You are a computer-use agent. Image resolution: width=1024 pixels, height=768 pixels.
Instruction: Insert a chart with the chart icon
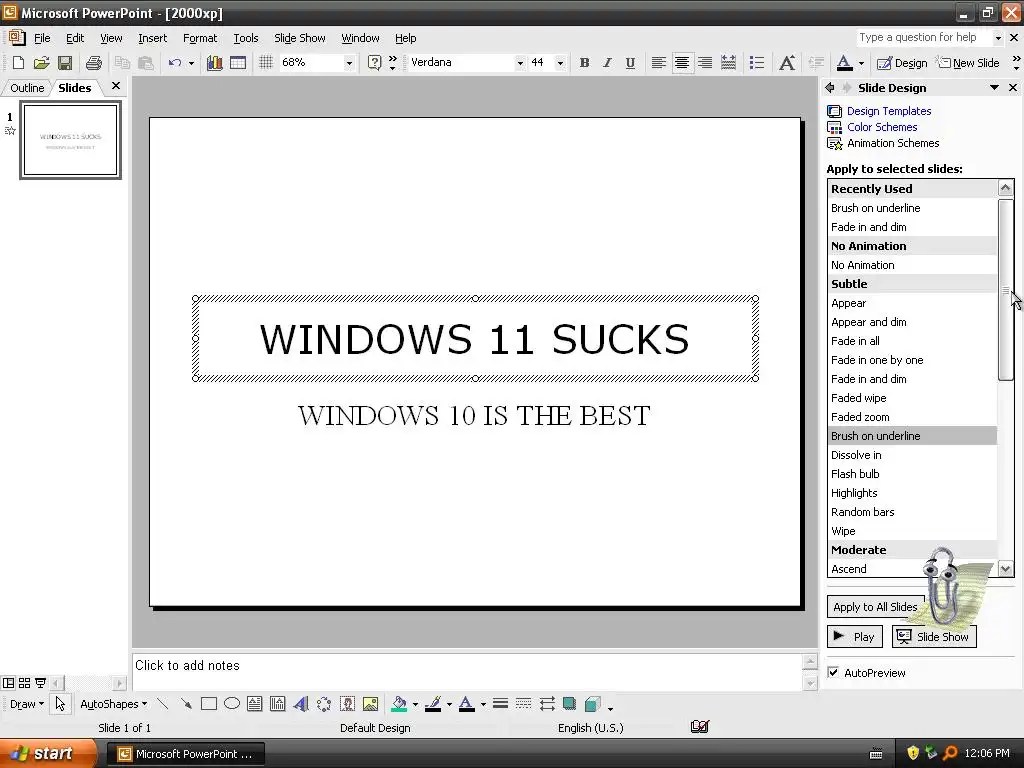[214, 63]
